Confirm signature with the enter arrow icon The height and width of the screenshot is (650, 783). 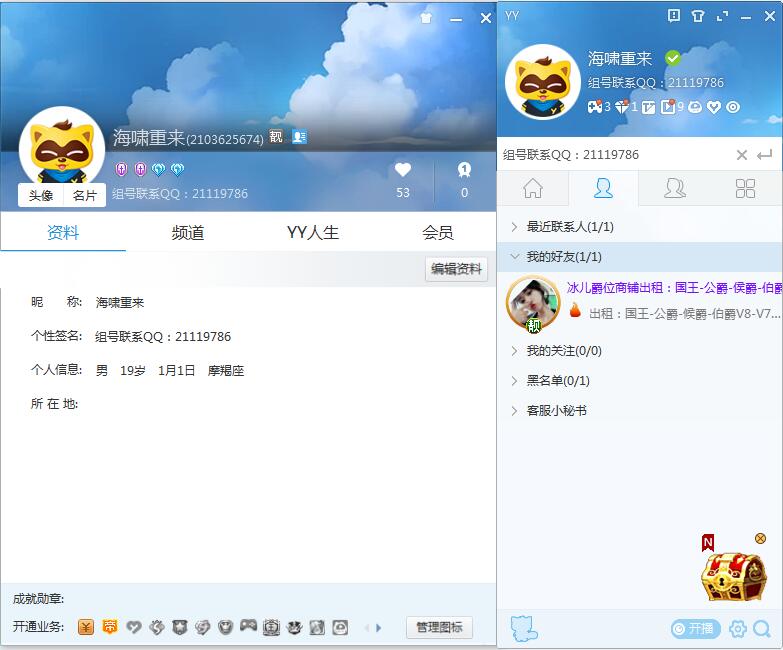tap(765, 155)
